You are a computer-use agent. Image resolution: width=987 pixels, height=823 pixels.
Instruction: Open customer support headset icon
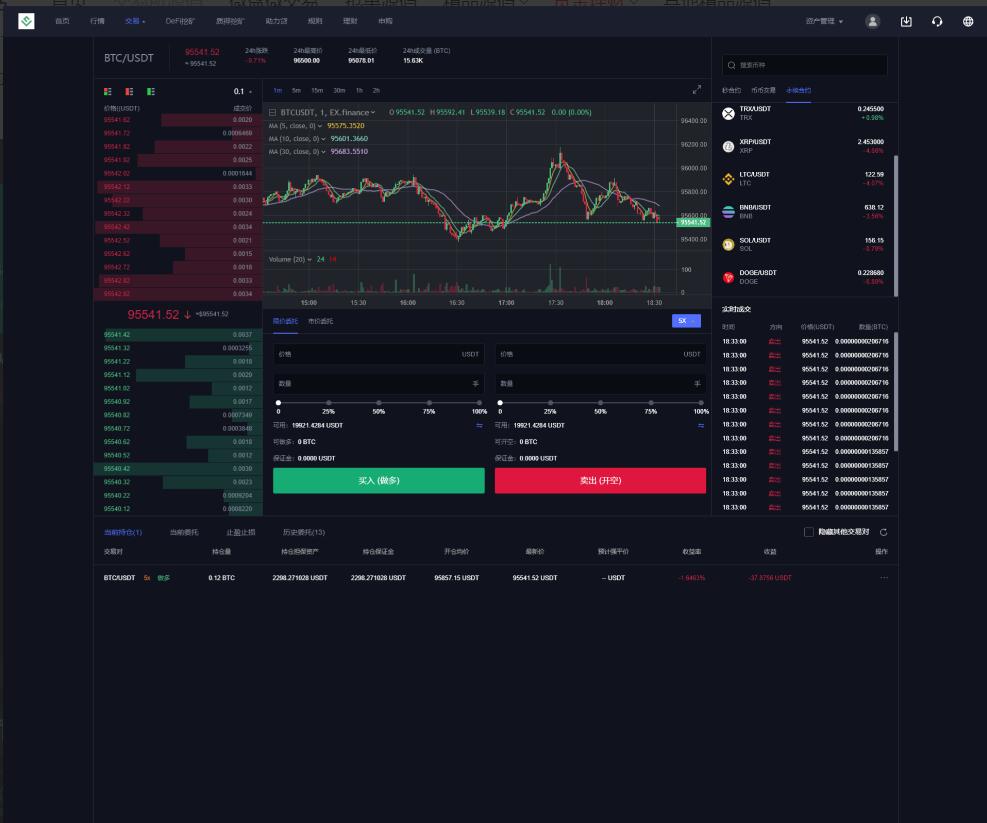937,21
